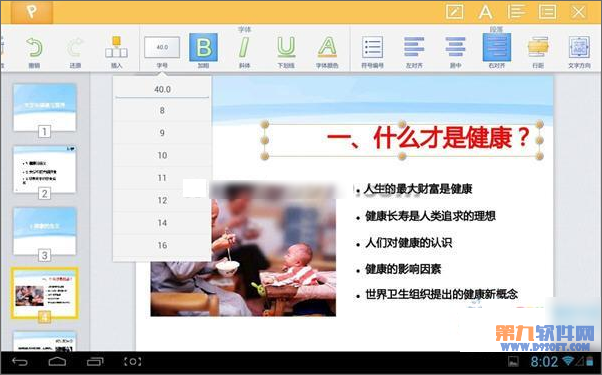Tap the Undo (撤销) arrow icon

[34, 47]
